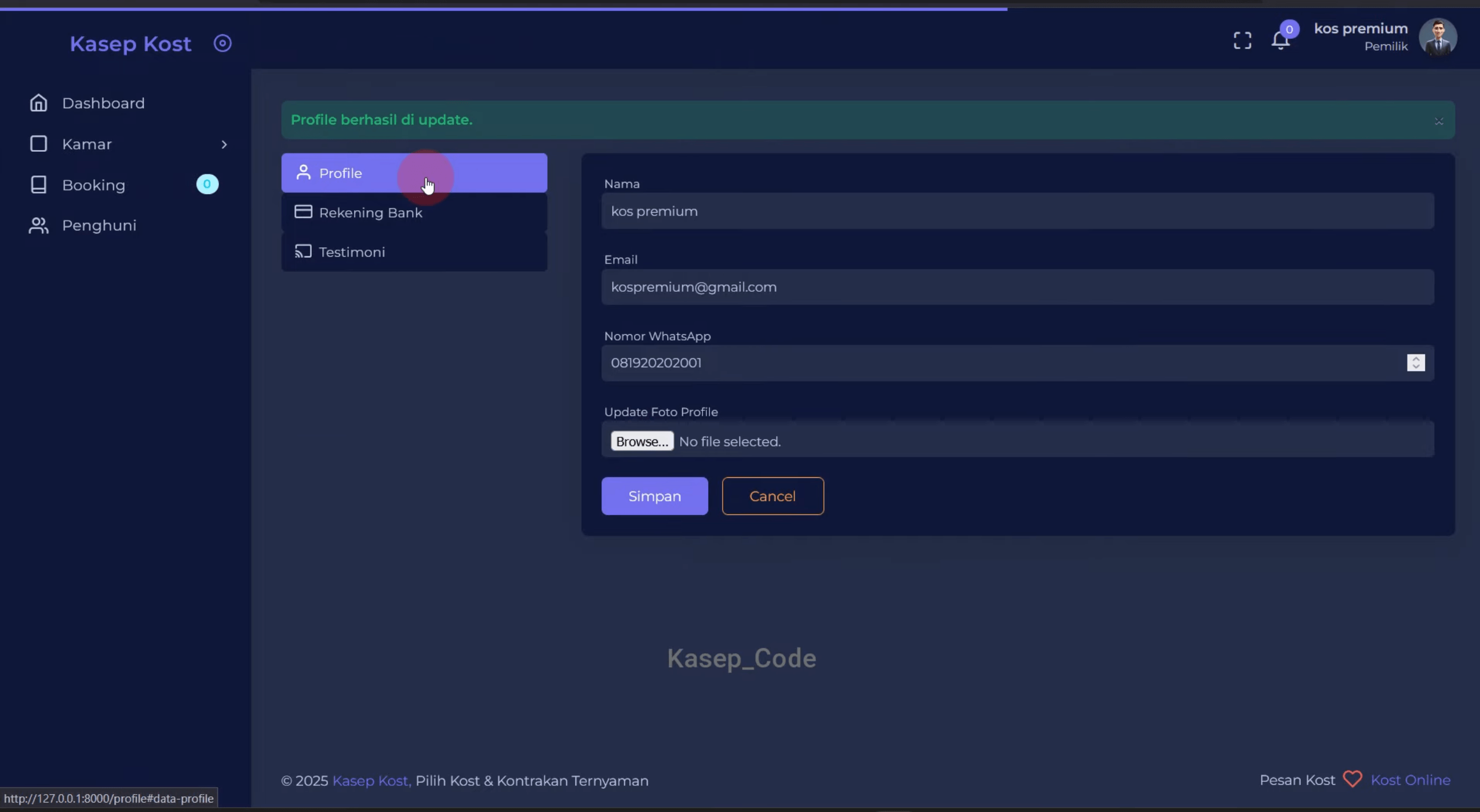Toggle sidebar using circle icon beside logo
The width and height of the screenshot is (1480, 812).
[223, 43]
